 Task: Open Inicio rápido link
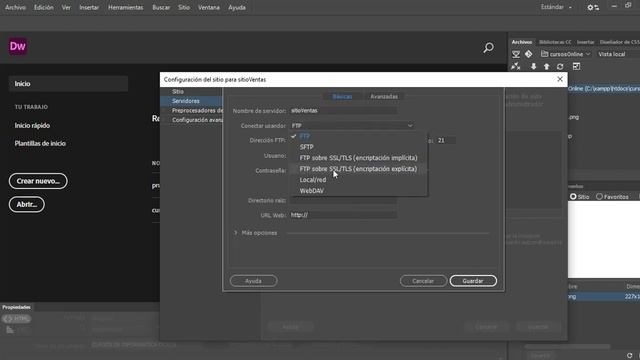tap(32, 126)
